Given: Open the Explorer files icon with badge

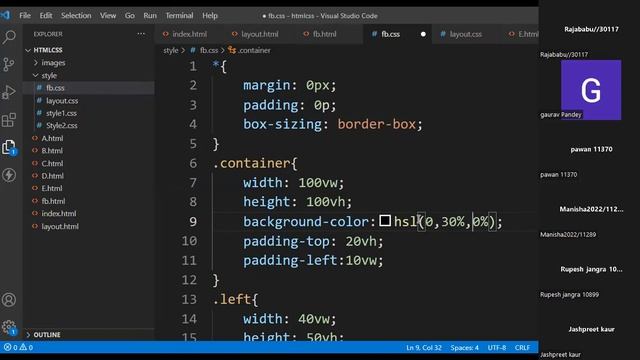Looking at the screenshot, I should (9, 147).
